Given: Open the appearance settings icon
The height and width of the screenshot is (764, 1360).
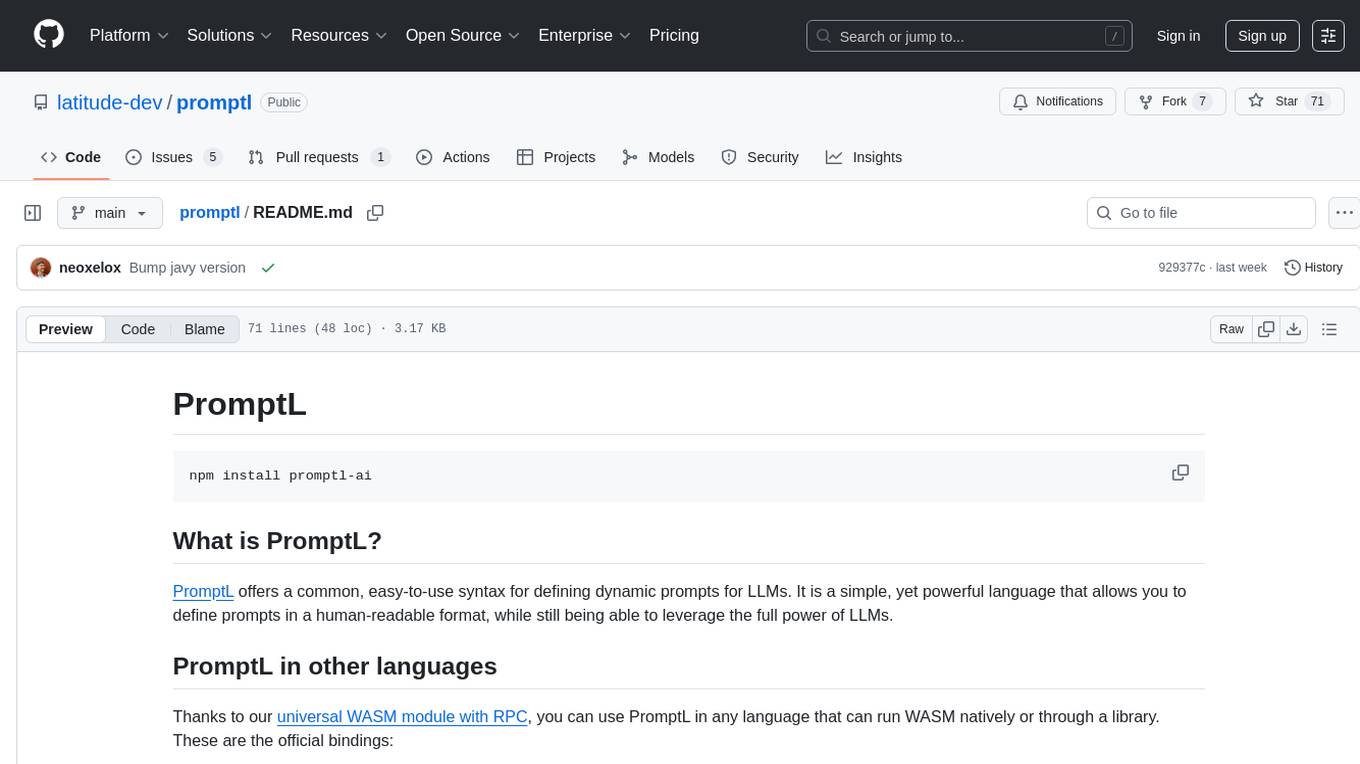Looking at the screenshot, I should [x=1328, y=36].
